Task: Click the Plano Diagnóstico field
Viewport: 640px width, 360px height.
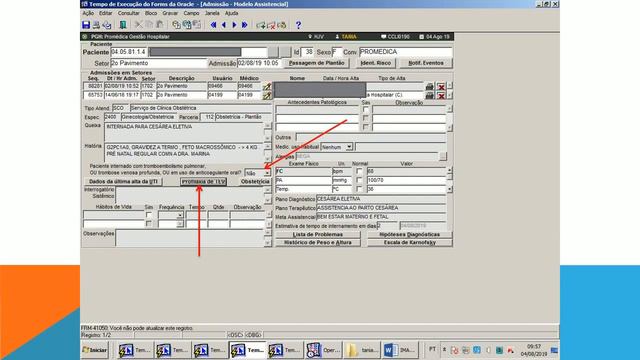Action: pyautogui.click(x=381, y=199)
